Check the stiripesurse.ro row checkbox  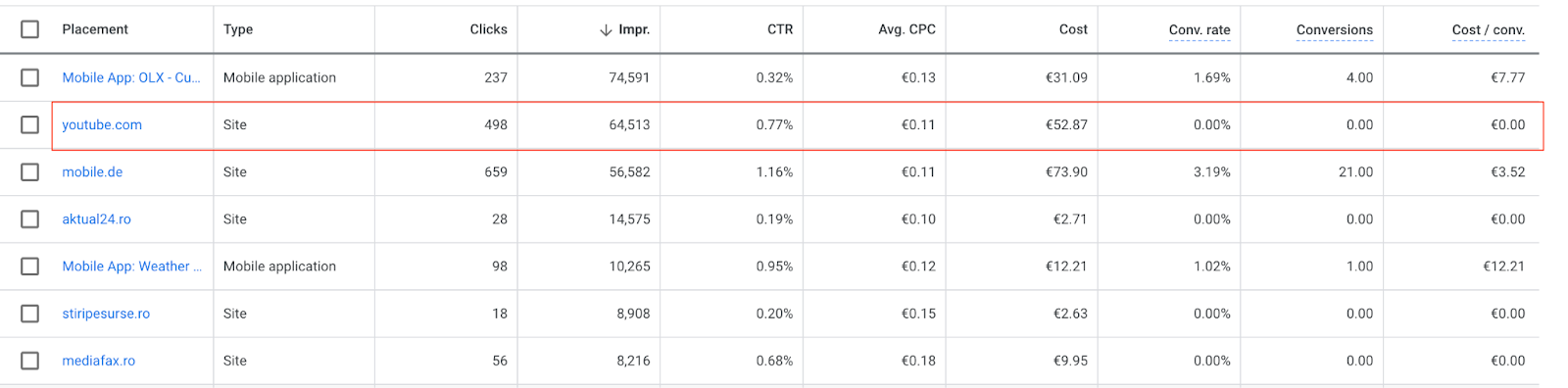click(30, 314)
